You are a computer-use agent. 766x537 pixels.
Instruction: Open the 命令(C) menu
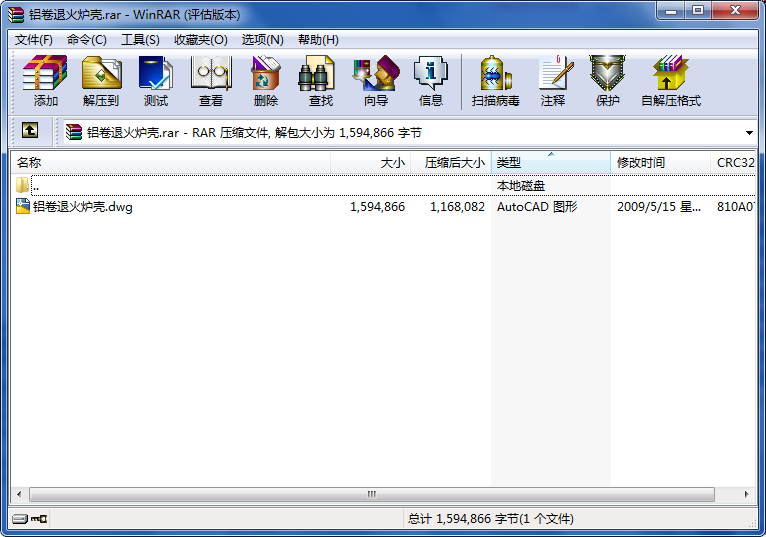pyautogui.click(x=86, y=40)
